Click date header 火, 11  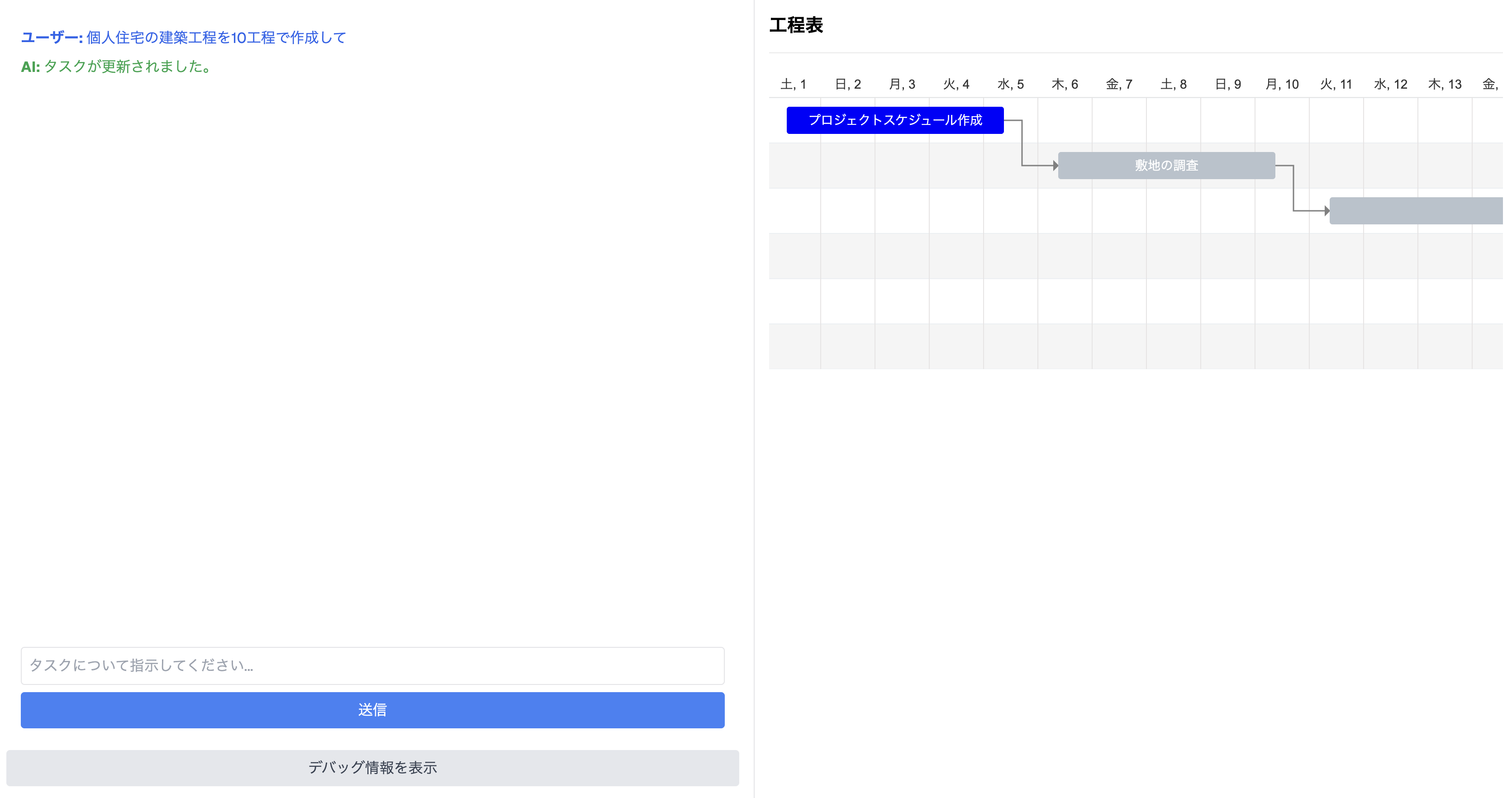(1336, 85)
